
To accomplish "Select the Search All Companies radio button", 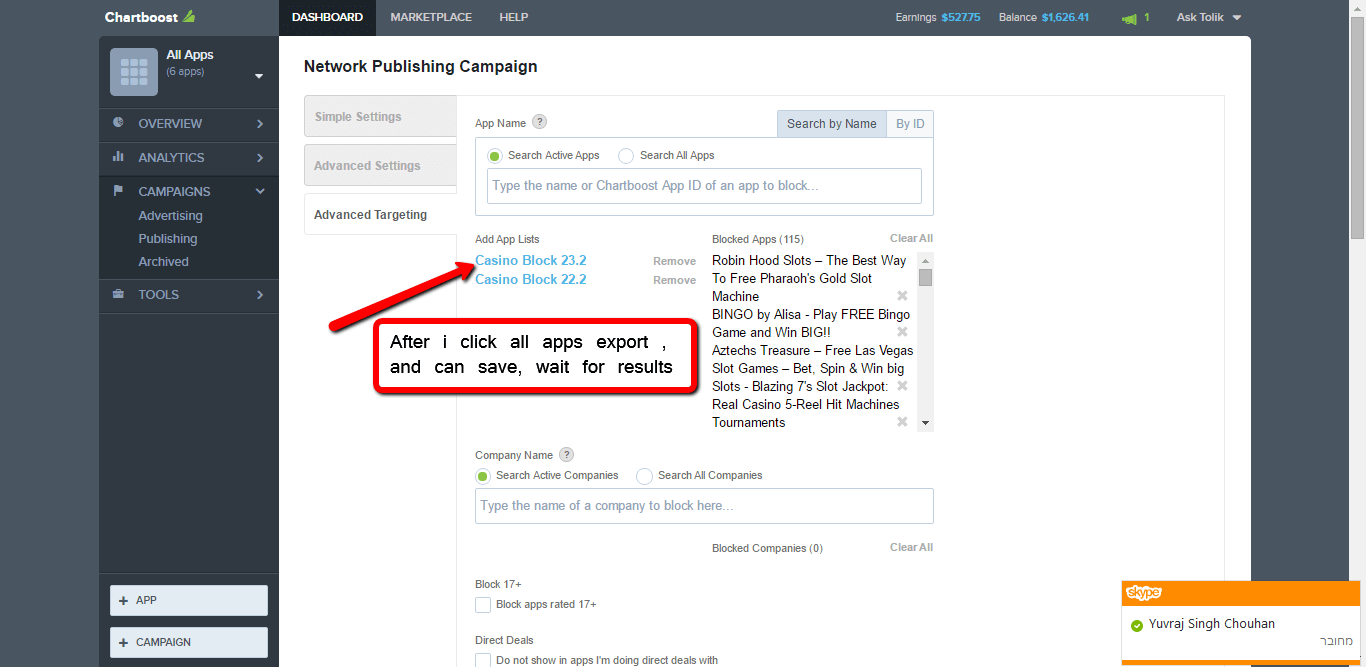I will 645,476.
